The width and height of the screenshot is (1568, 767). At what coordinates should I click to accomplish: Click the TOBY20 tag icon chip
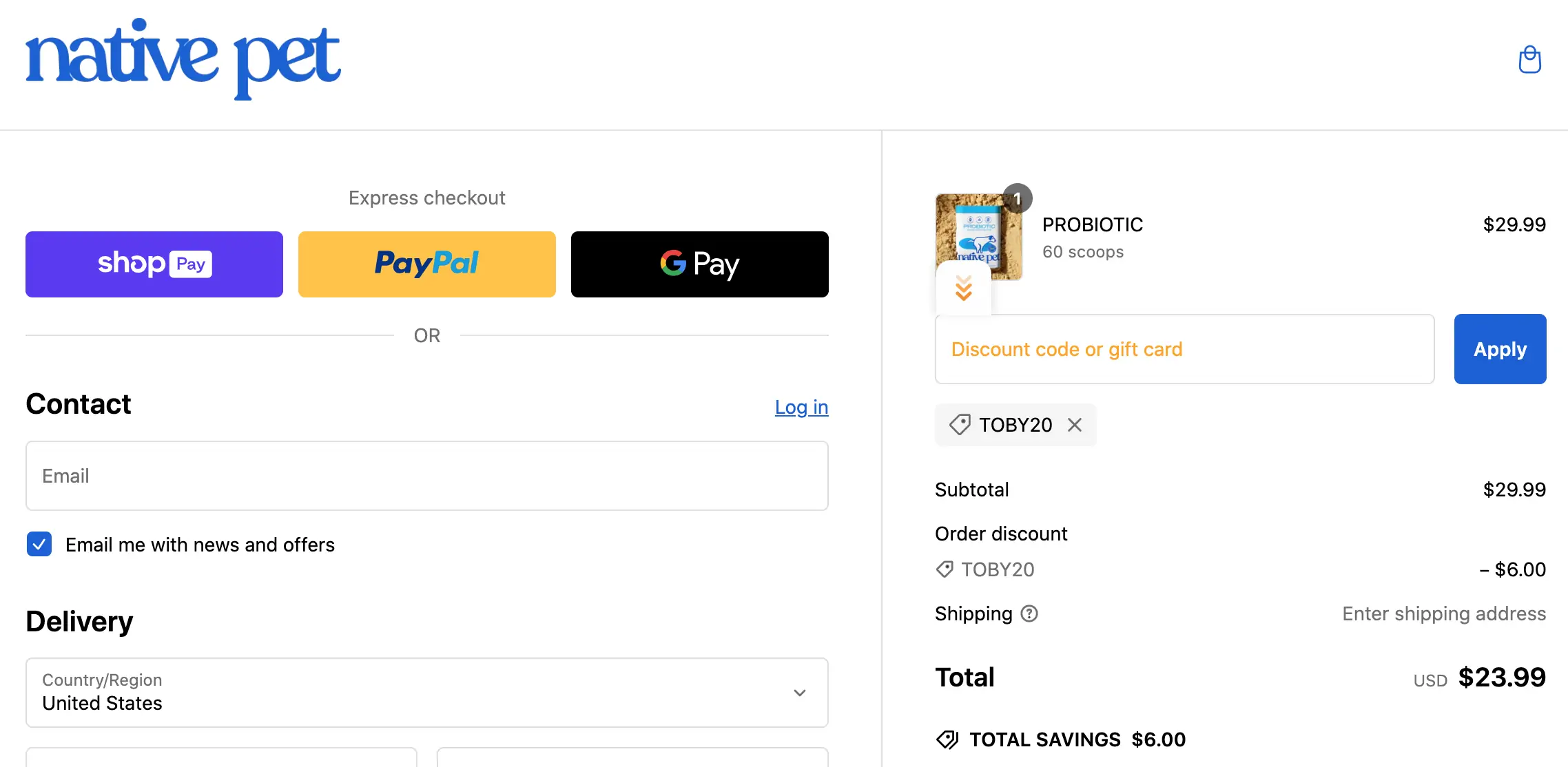click(x=960, y=425)
